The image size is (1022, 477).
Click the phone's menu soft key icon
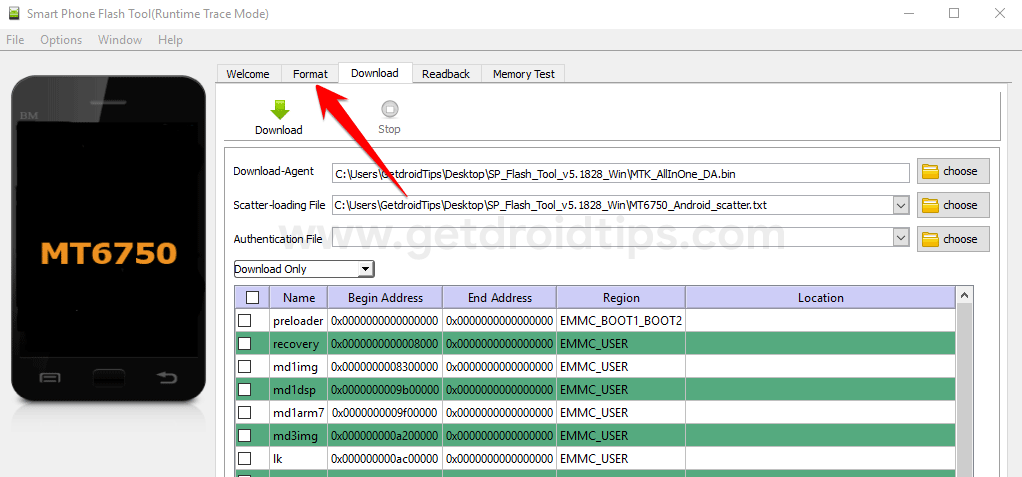[50, 377]
